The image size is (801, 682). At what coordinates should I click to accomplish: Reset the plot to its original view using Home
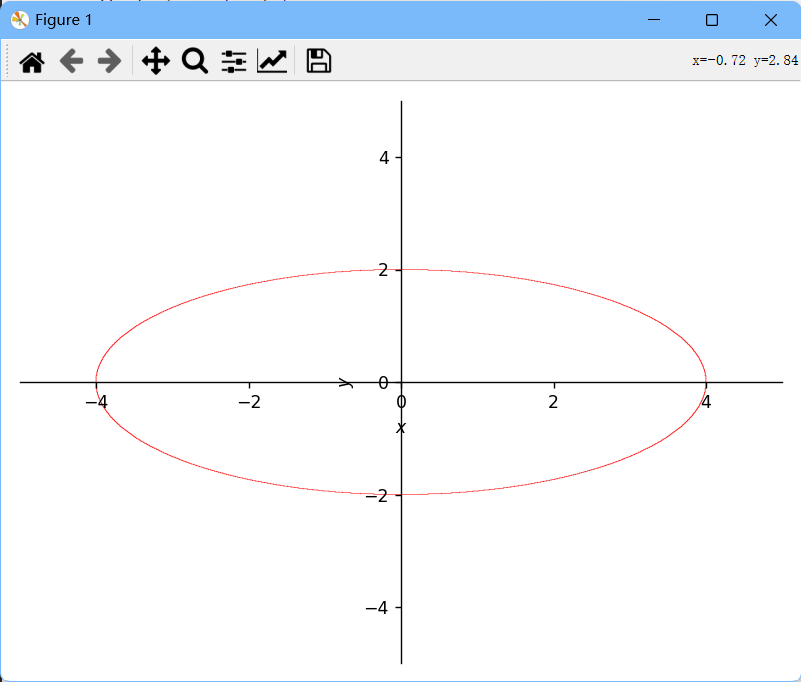pyautogui.click(x=32, y=62)
